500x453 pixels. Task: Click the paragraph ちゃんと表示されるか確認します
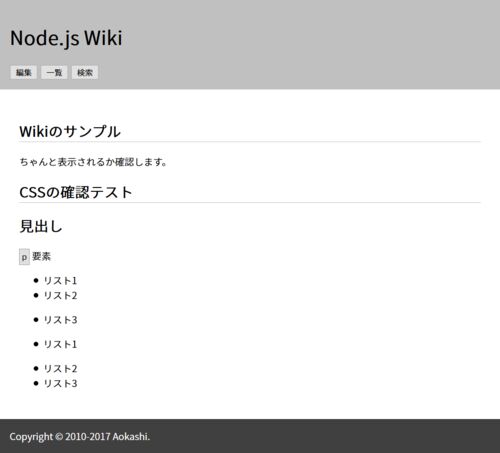click(93, 162)
